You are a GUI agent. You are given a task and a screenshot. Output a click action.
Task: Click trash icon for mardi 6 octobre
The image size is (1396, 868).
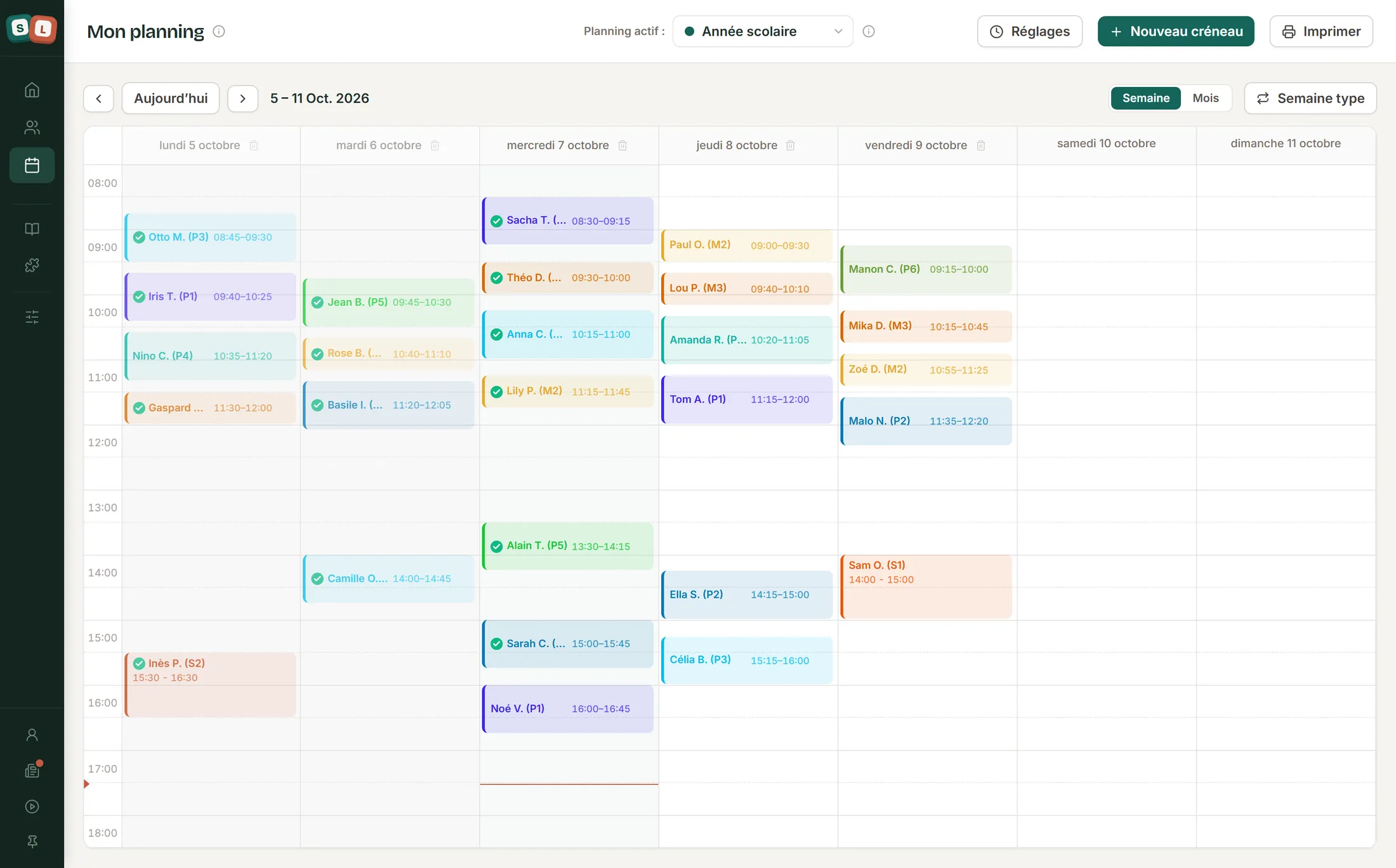point(435,145)
